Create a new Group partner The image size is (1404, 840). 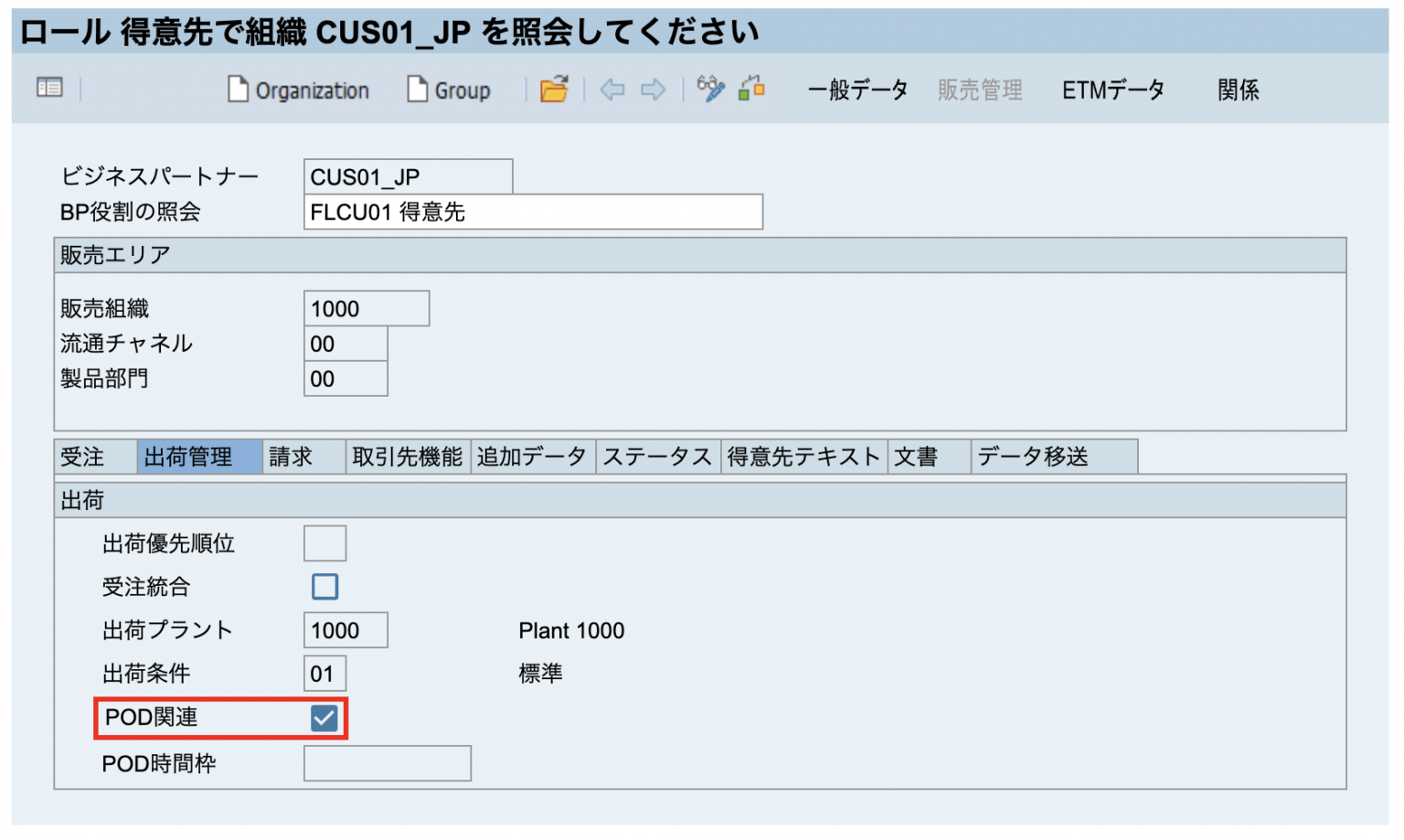448,89
